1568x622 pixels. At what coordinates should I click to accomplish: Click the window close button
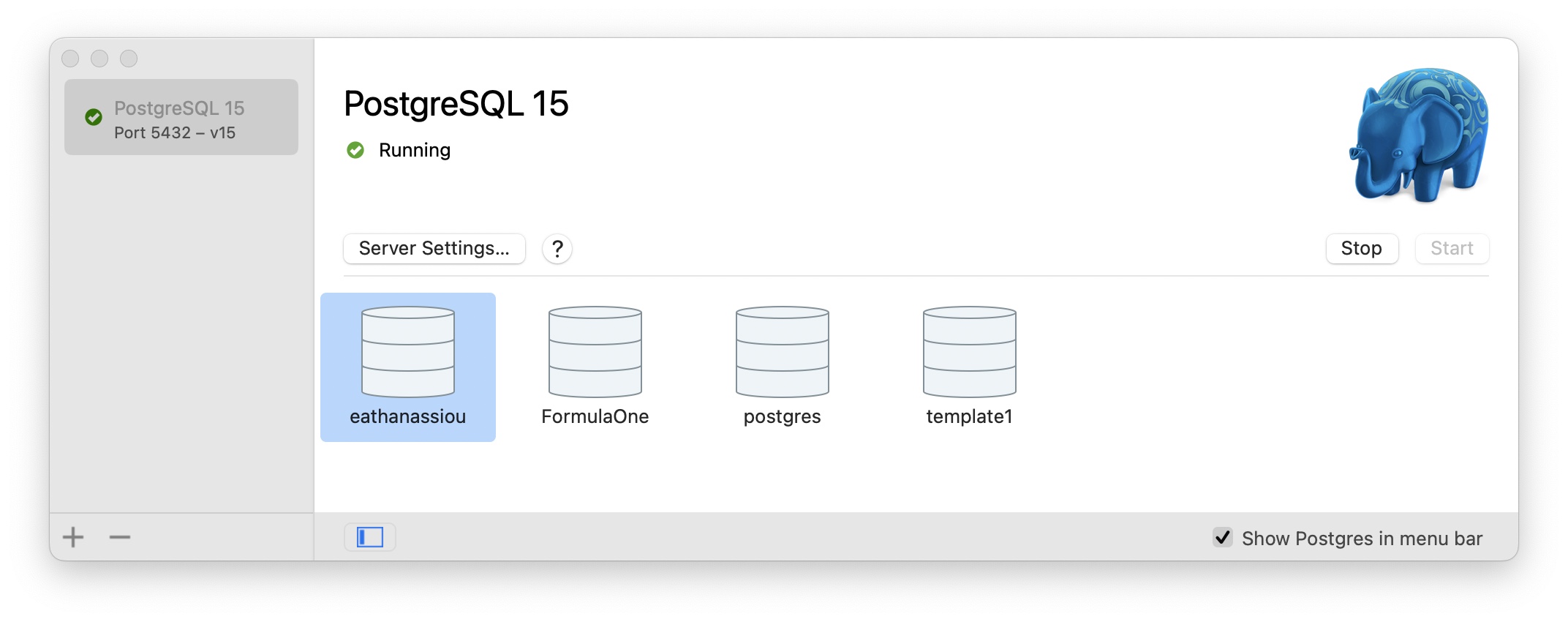70,59
